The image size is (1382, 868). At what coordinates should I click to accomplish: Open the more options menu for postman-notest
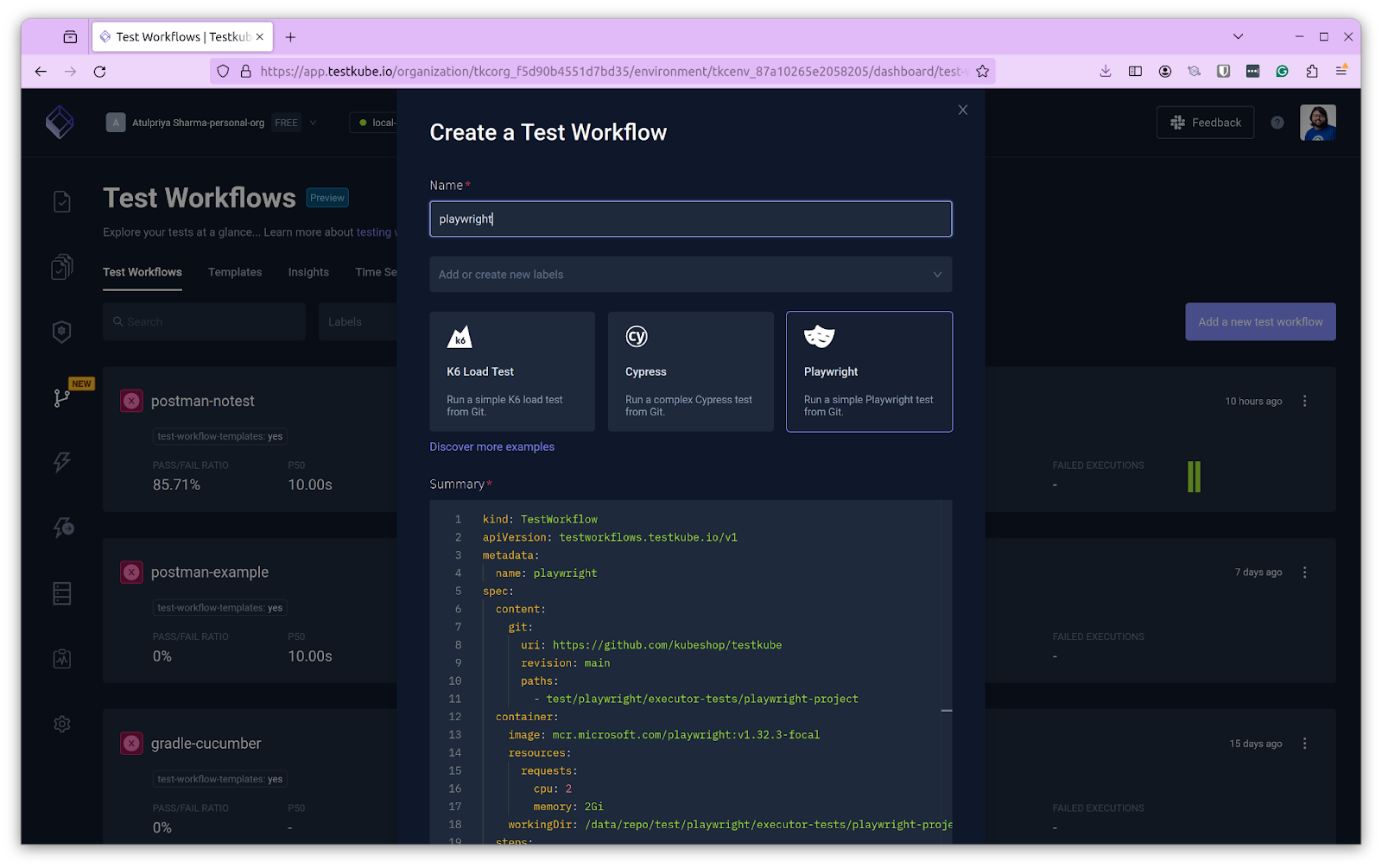[x=1304, y=401]
